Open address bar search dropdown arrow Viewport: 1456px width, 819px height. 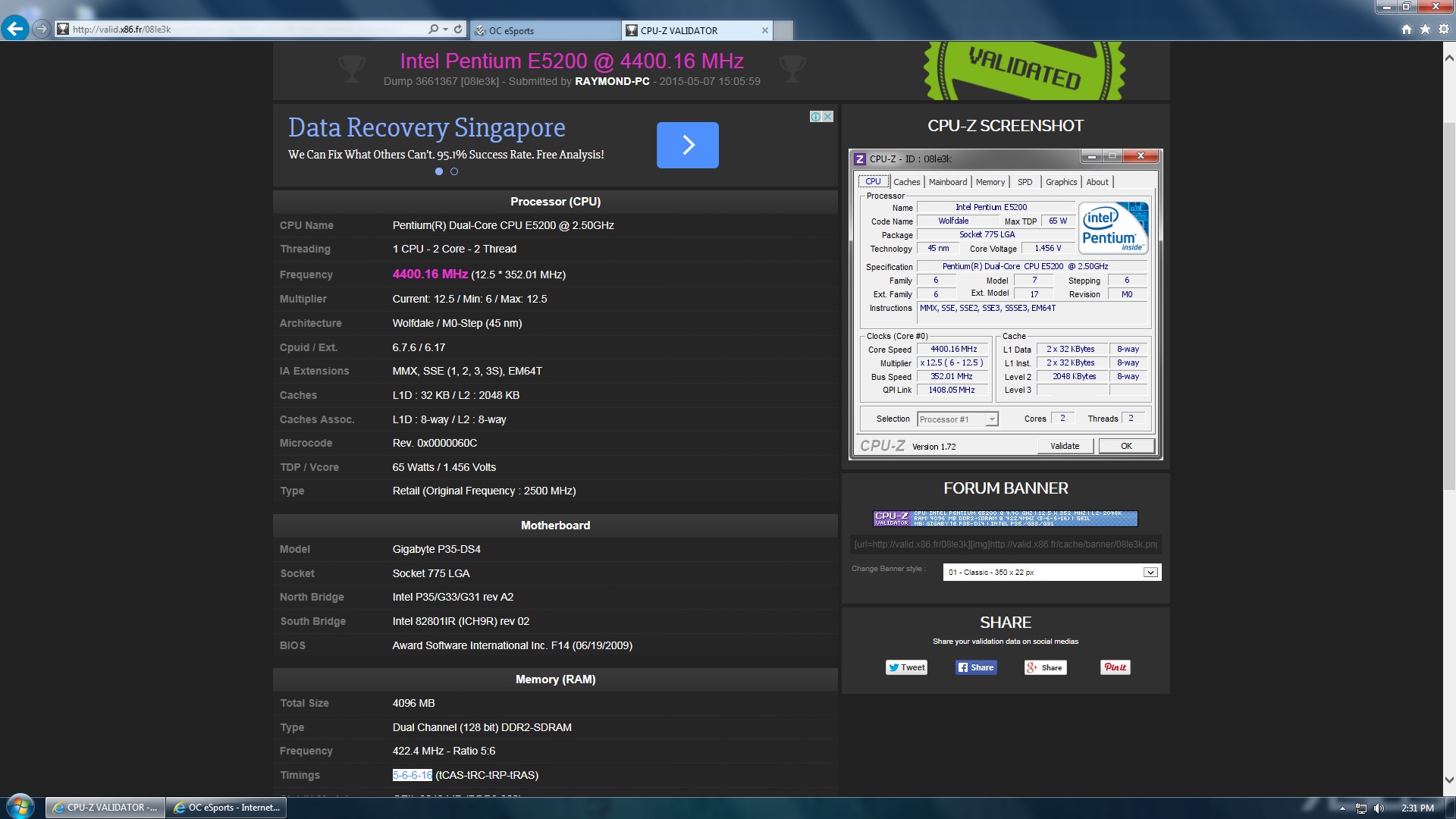445,30
